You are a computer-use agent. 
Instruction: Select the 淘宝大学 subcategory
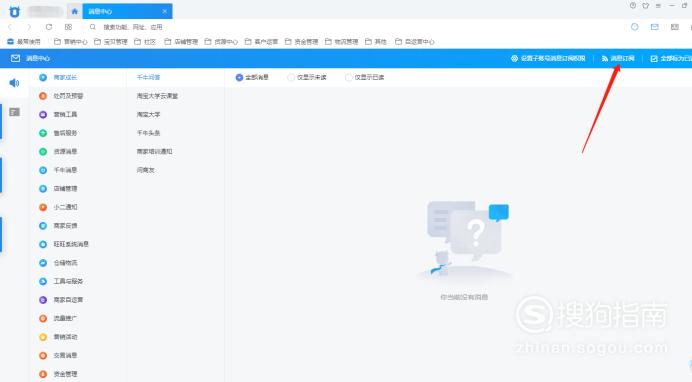(x=148, y=114)
